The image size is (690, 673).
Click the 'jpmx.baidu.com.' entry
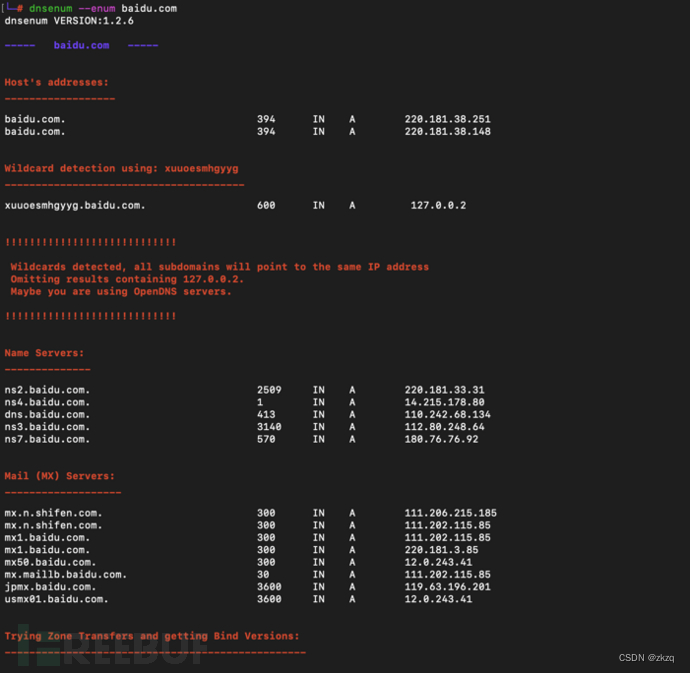50,587
